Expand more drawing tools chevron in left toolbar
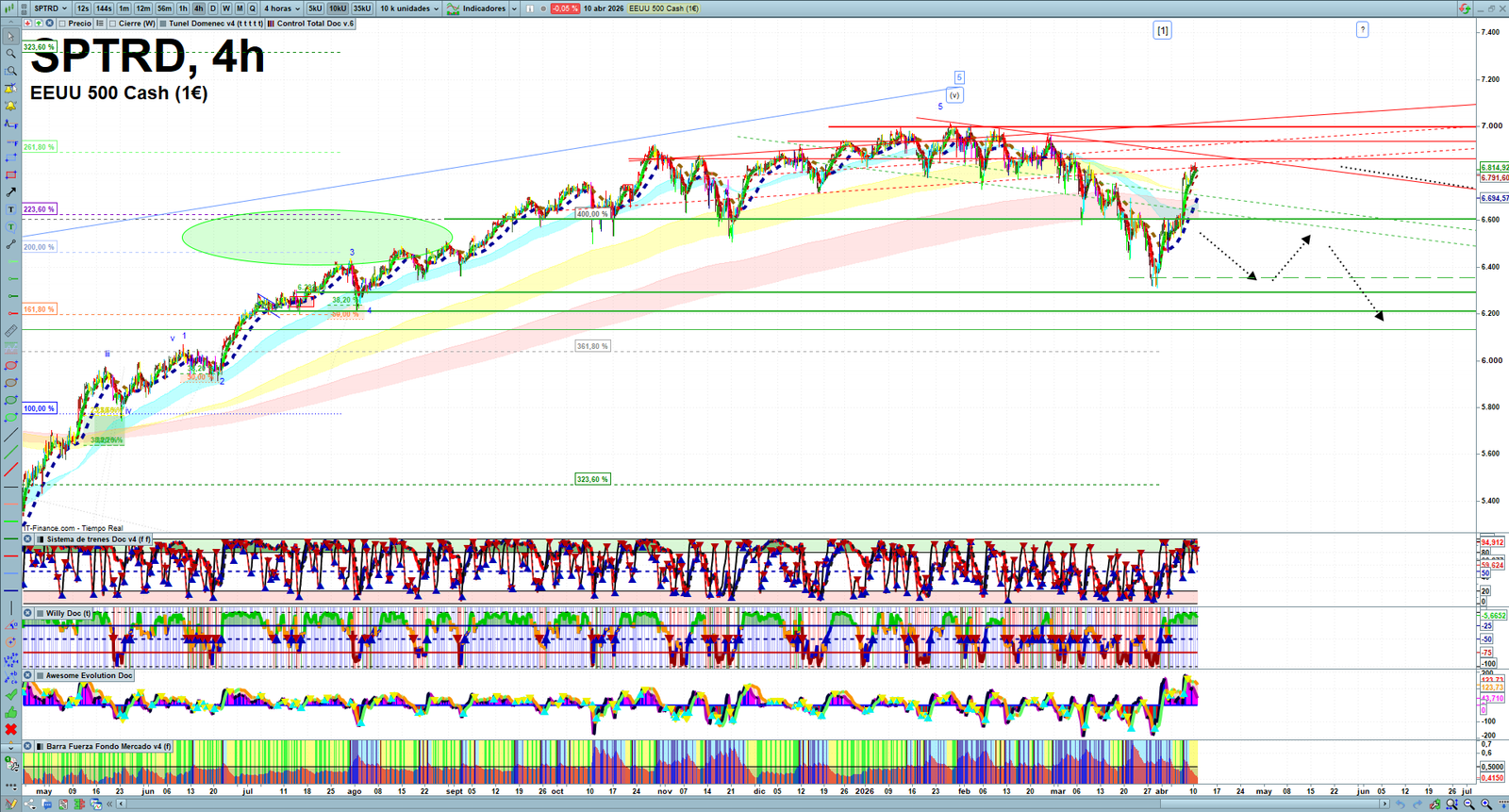This screenshot has height=812, width=1509. coord(10,747)
